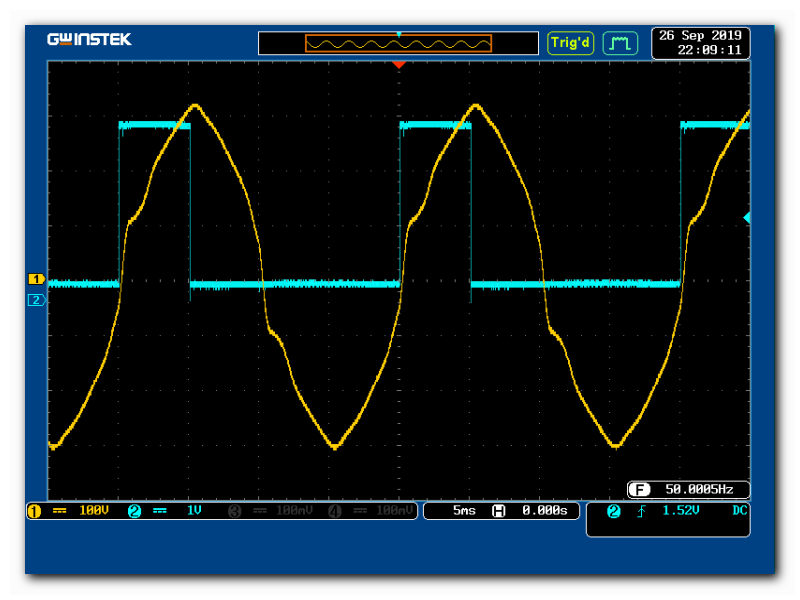Click the Trig'd status indicator
This screenshot has height=600, width=800.
point(571,43)
